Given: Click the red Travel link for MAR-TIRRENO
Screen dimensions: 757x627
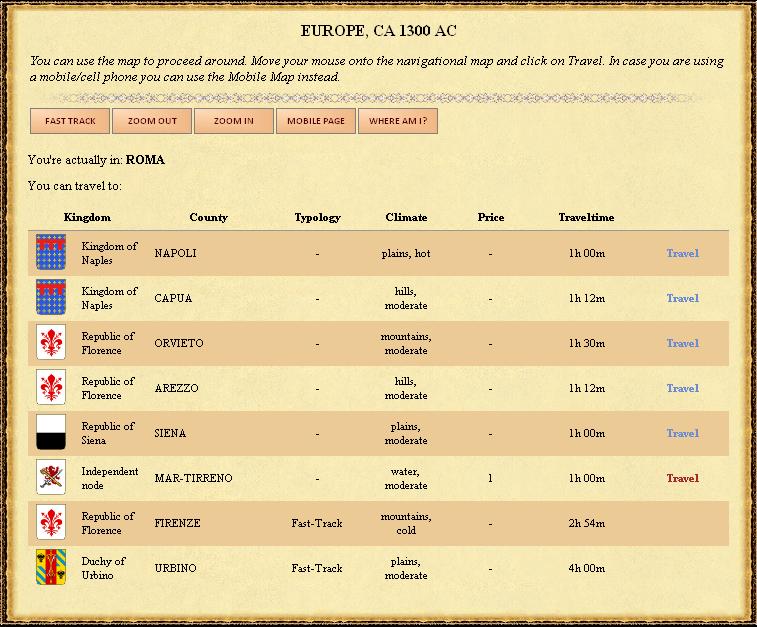Looking at the screenshot, I should 682,478.
